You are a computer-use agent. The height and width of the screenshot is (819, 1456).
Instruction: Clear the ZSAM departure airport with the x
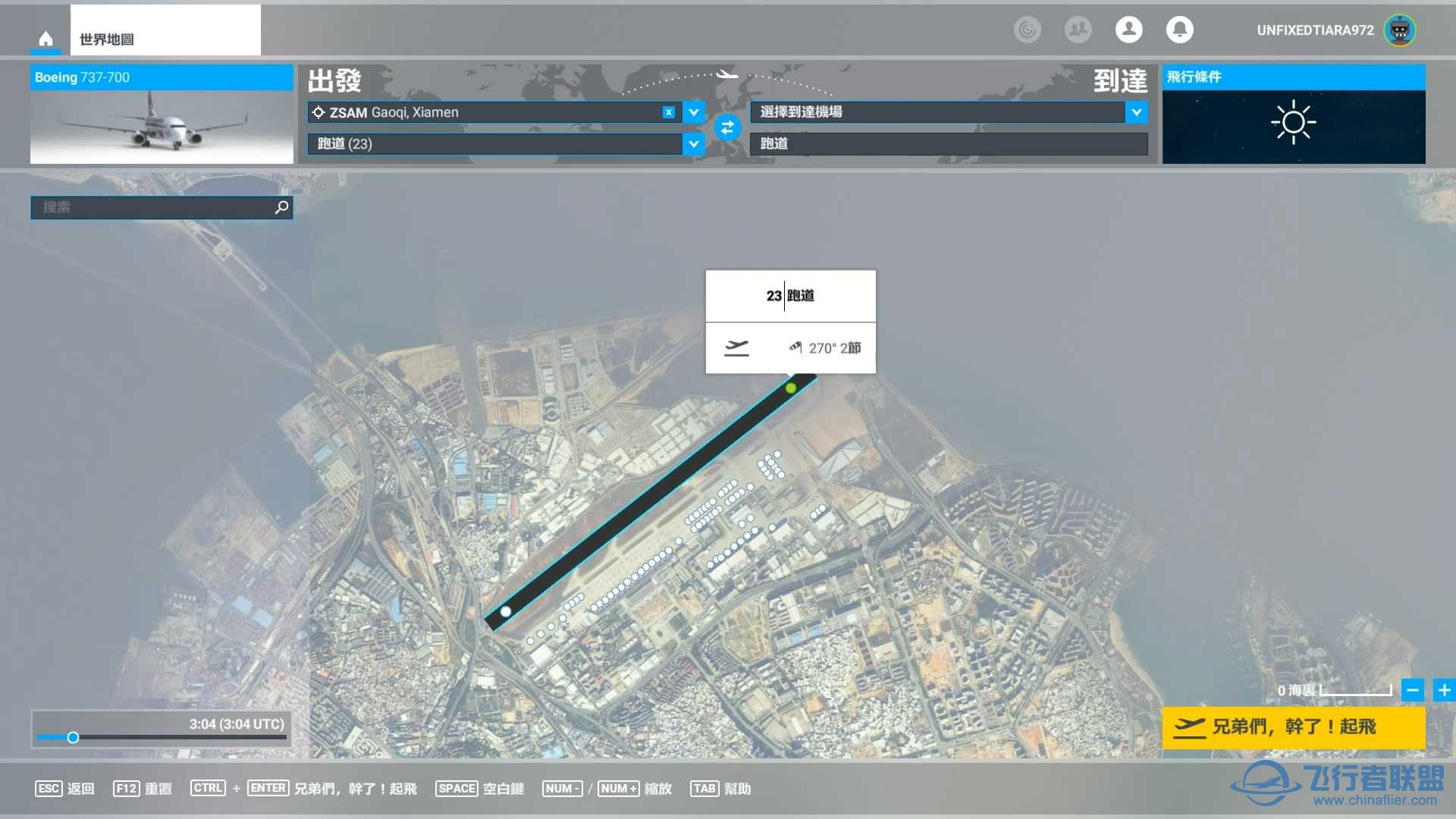point(668,112)
